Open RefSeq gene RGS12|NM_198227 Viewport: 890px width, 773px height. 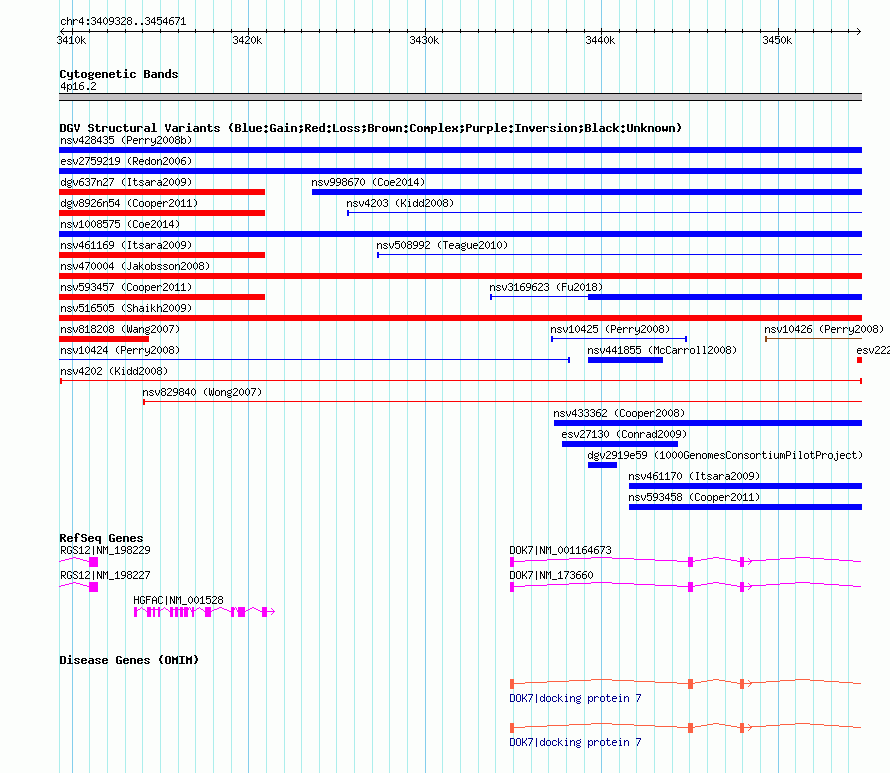coord(78,587)
